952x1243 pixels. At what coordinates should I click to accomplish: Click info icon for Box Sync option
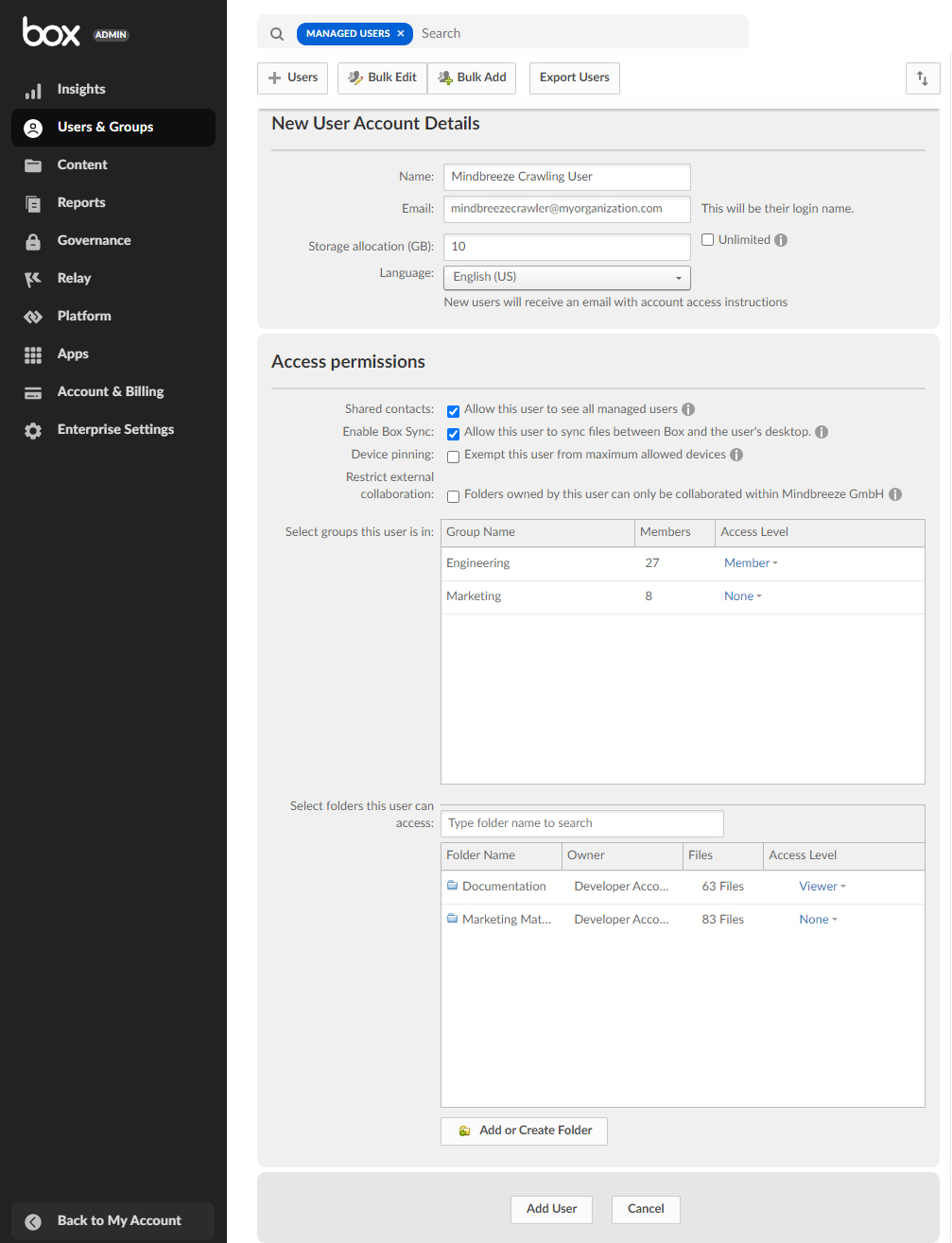822,432
